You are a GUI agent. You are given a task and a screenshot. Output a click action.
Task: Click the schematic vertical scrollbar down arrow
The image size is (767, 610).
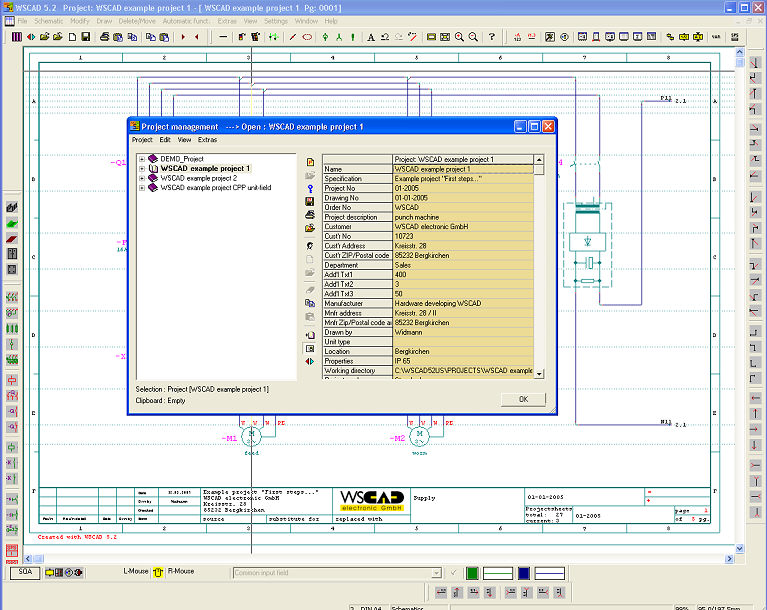(740, 549)
